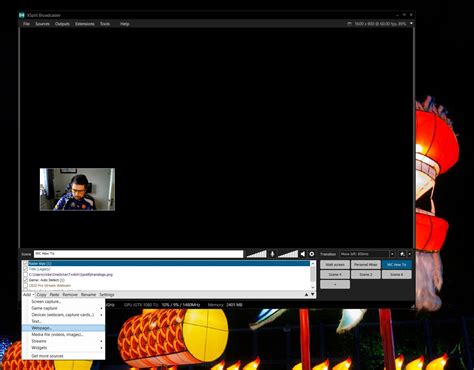Open the audio settings gear icon
Viewport: 474px width, 370px height.
312,254
